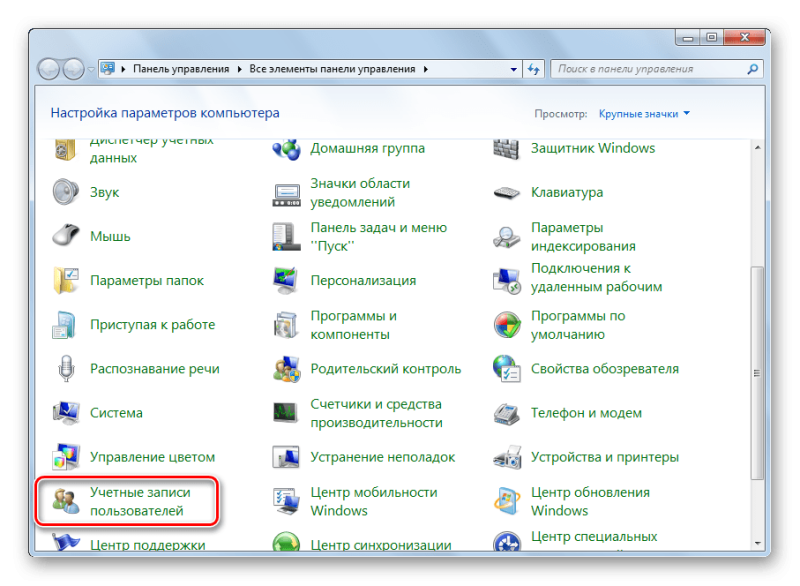Open the 'Звук' link
This screenshot has height=586, width=800.
coord(105,192)
